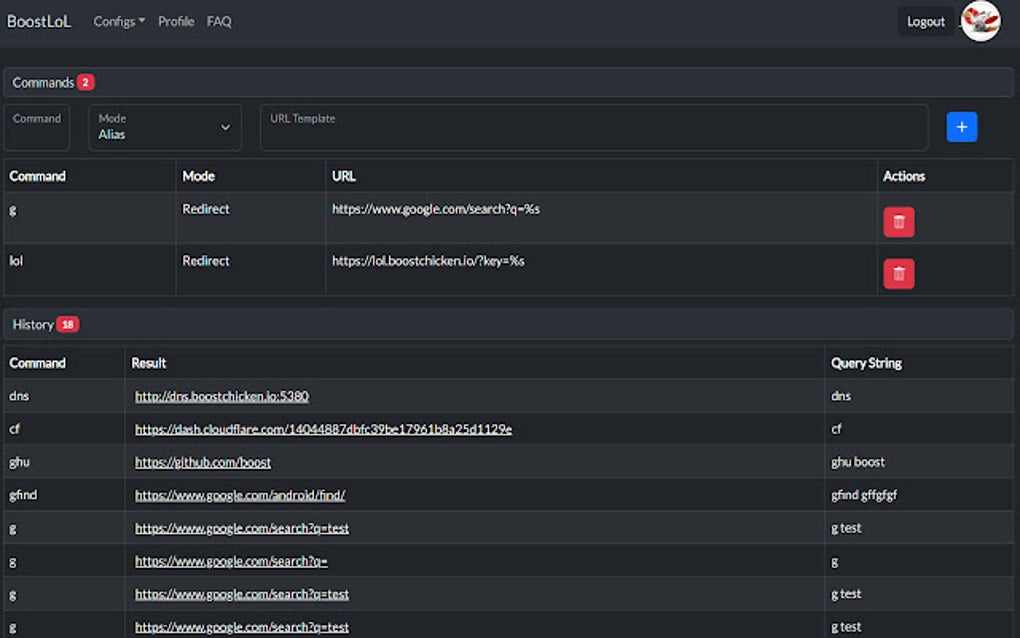Open the Configs dropdown menu

pyautogui.click(x=118, y=20)
